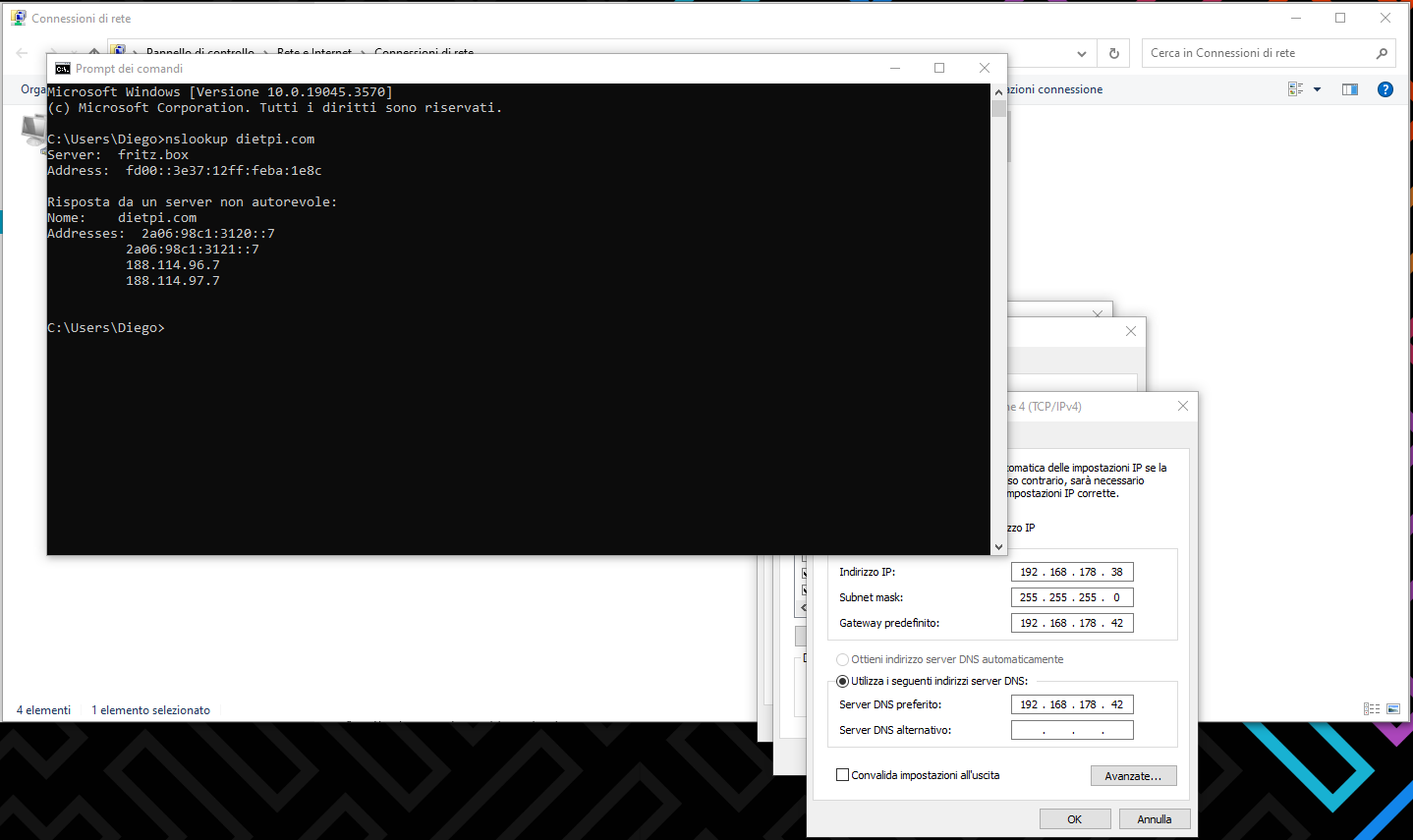Maximize the Command Prompt window

coord(939,68)
